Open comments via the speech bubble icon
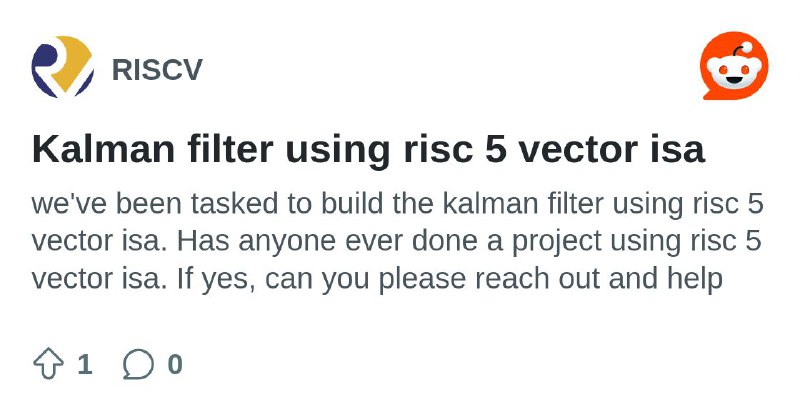 [138, 364]
